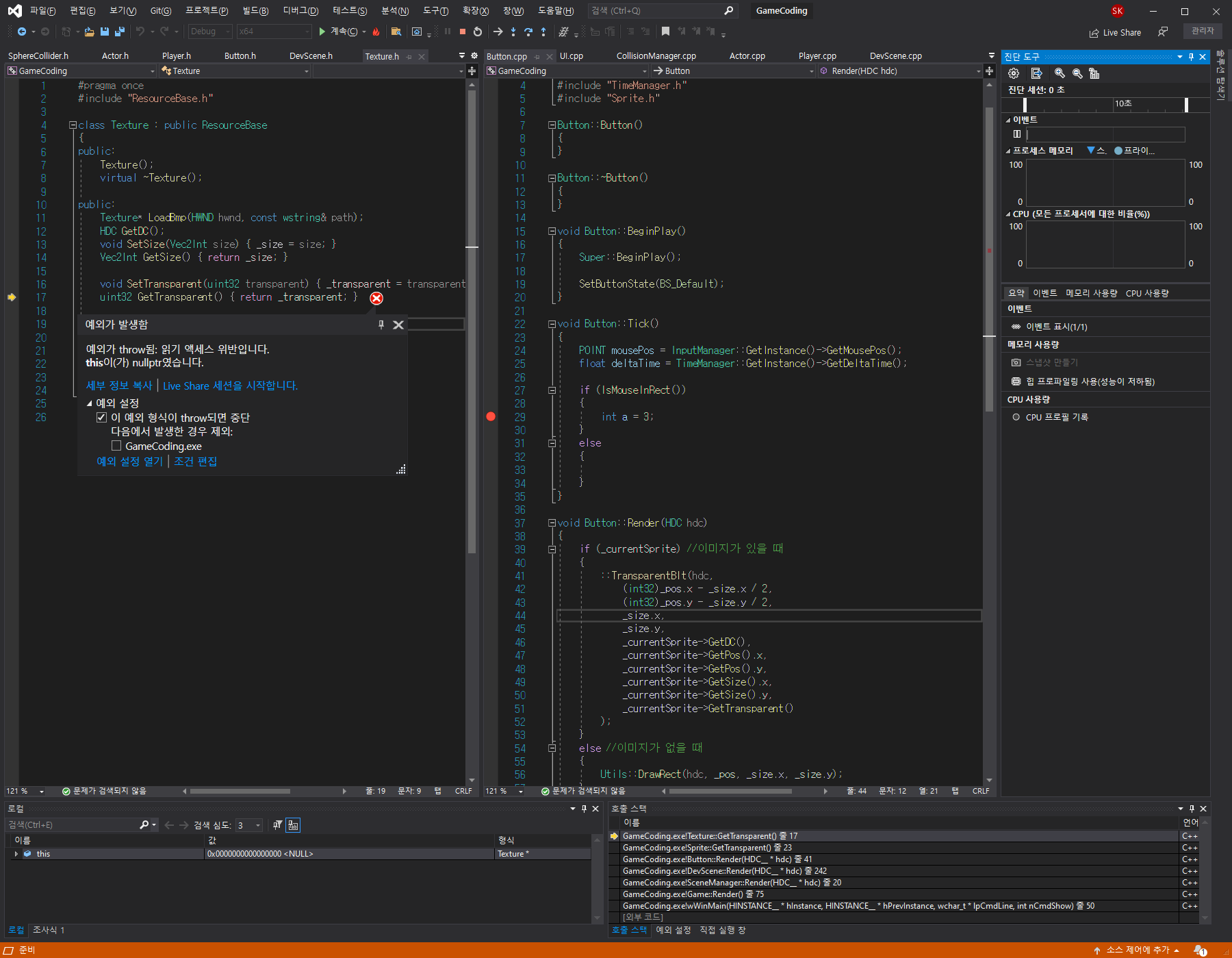Click 'Live Share 세션을 시작합니다' link
The height and width of the screenshot is (958, 1232).
tap(230, 386)
